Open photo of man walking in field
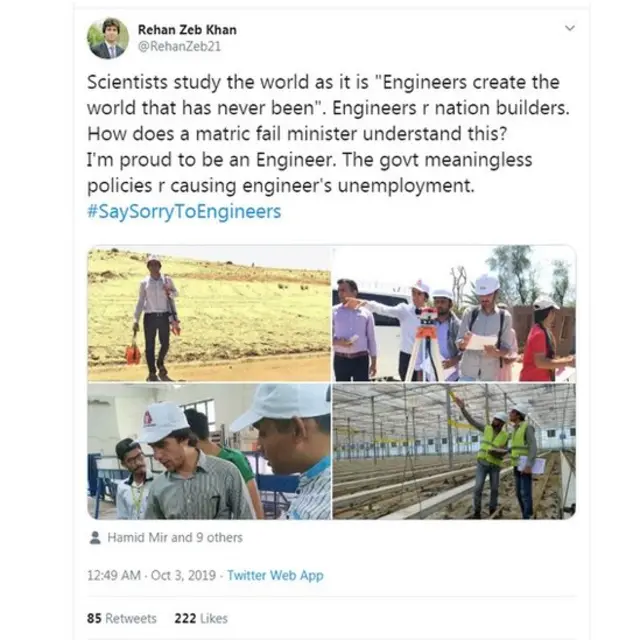 pos(208,313)
